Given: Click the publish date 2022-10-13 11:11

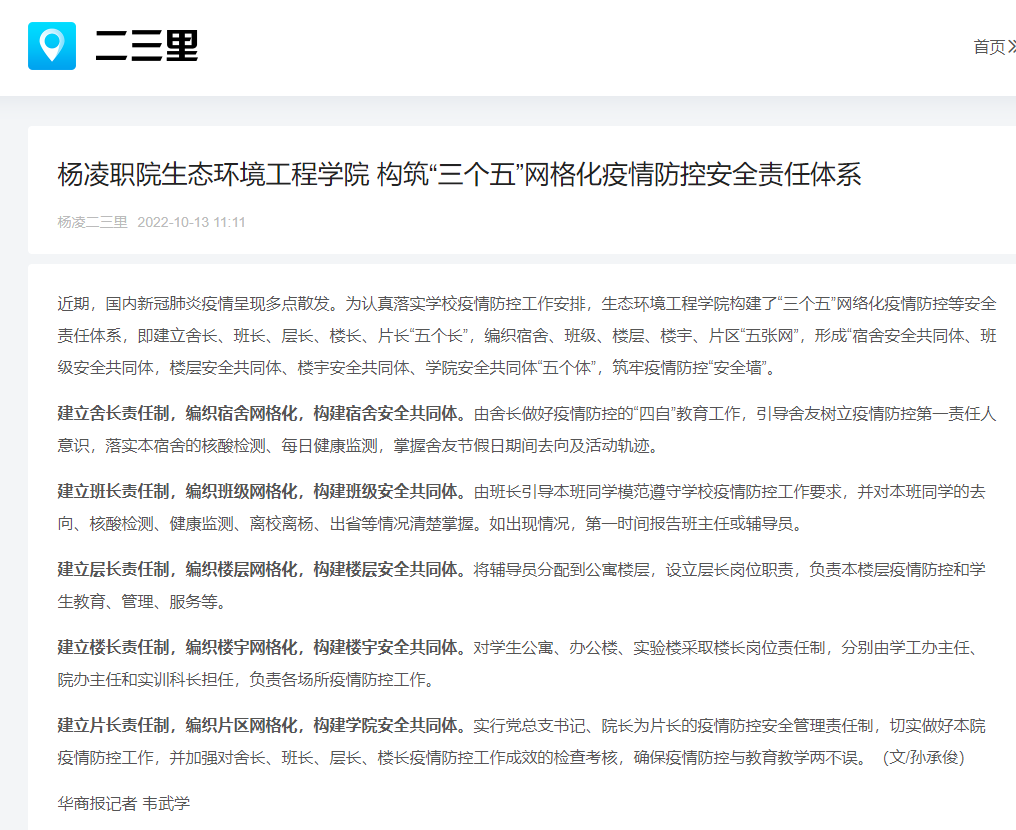Looking at the screenshot, I should point(191,222).
